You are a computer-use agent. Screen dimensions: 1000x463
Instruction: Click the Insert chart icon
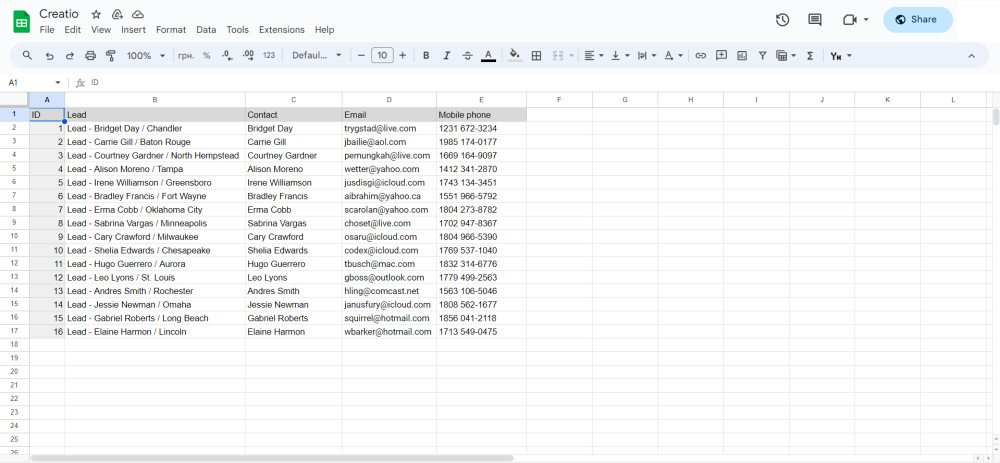[742, 56]
